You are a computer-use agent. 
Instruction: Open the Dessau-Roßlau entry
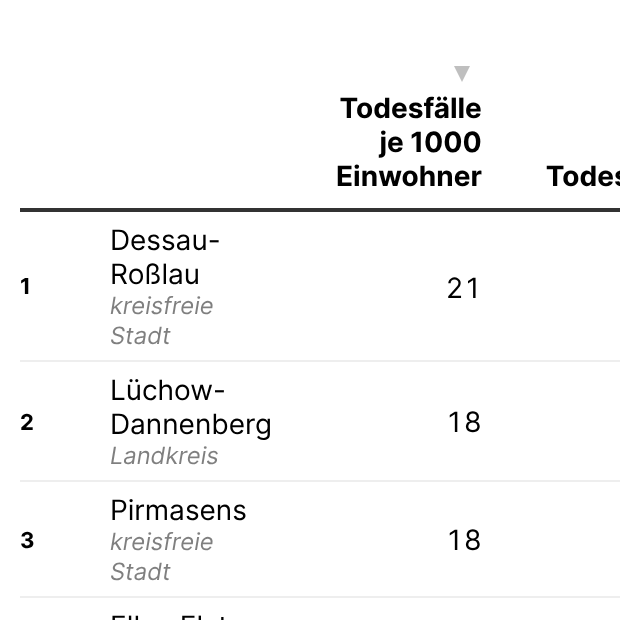[x=165, y=257]
